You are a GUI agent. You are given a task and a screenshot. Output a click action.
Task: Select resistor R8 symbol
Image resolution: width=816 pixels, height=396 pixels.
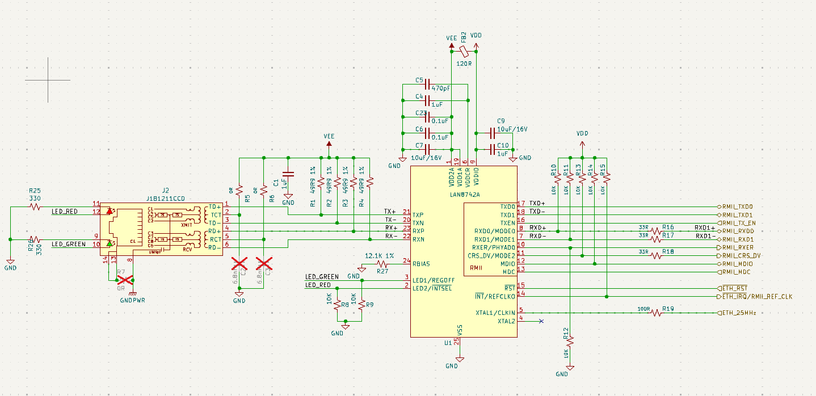click(x=337, y=304)
